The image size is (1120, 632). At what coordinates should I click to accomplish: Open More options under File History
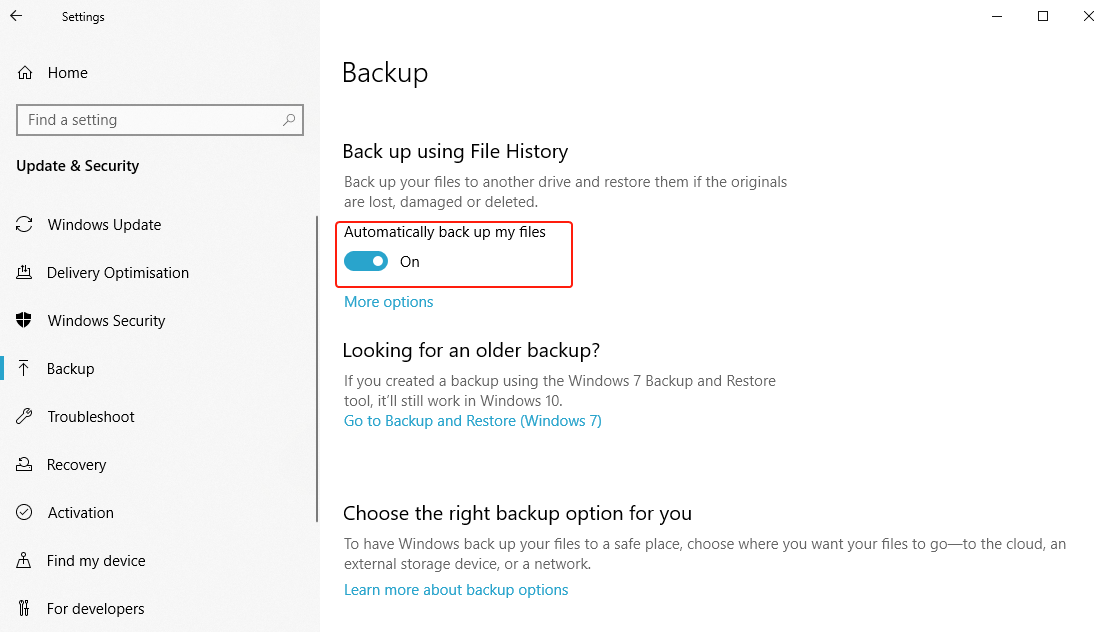tap(388, 301)
